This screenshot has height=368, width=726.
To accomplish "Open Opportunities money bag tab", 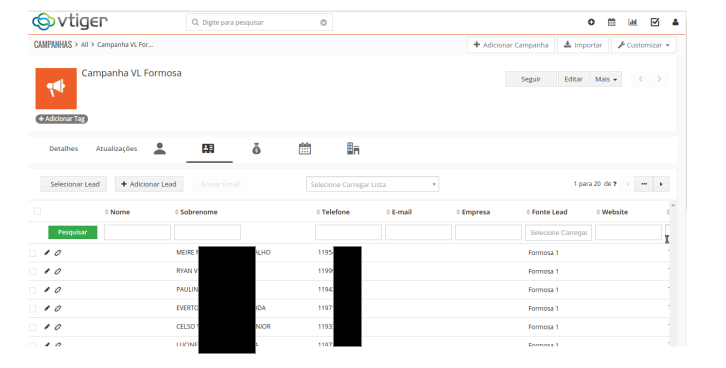I will 257,149.
